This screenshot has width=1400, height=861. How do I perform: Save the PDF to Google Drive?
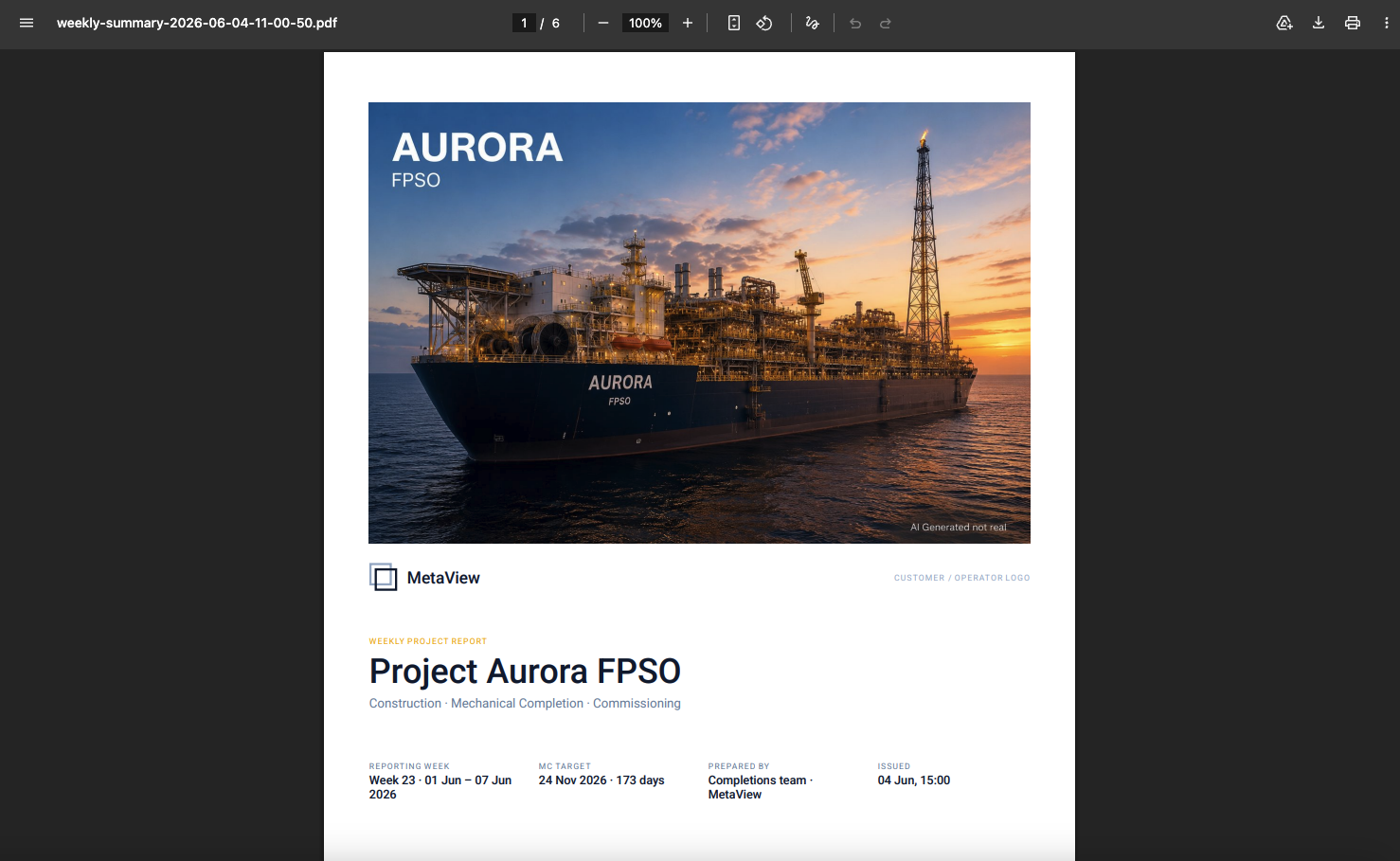pyautogui.click(x=1284, y=23)
